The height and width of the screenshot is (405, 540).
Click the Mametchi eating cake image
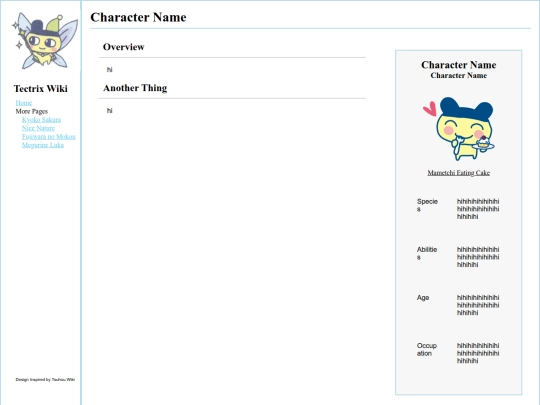pyautogui.click(x=458, y=129)
